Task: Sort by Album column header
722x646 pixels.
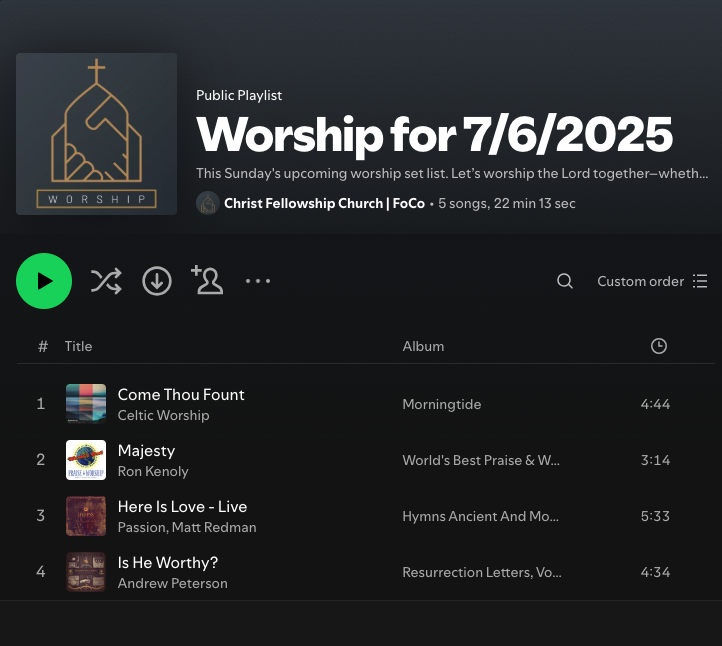Action: click(x=423, y=346)
